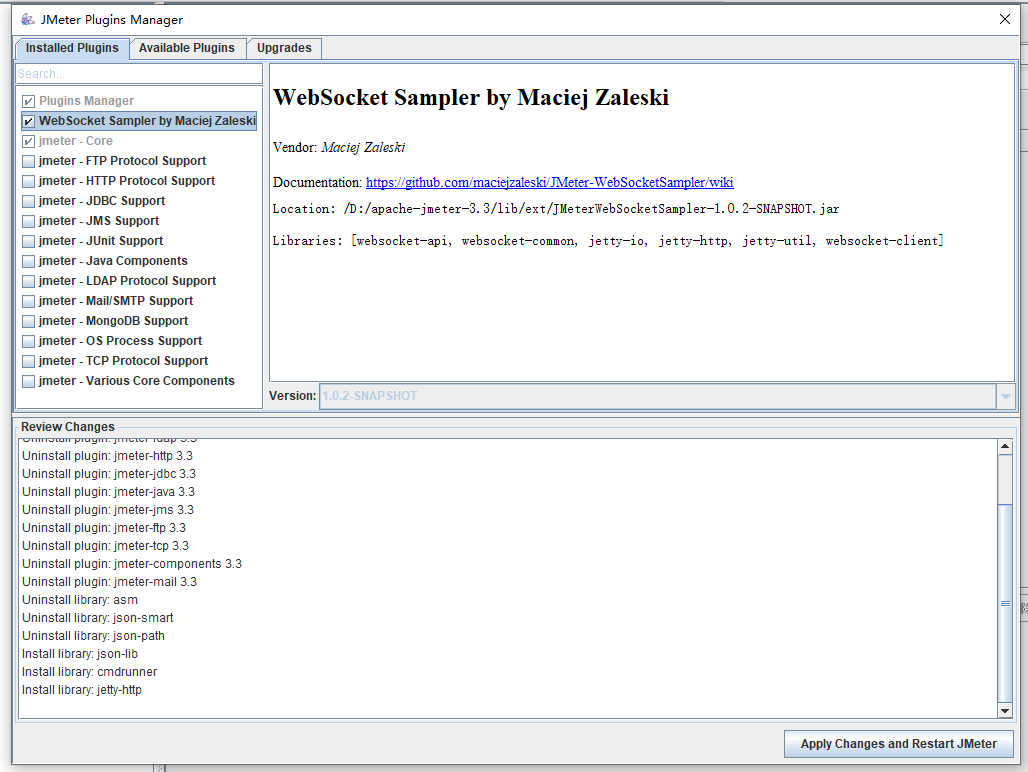Toggle the jmeter - Core checkbox
Image resolution: width=1028 pixels, height=772 pixels.
(x=28, y=141)
